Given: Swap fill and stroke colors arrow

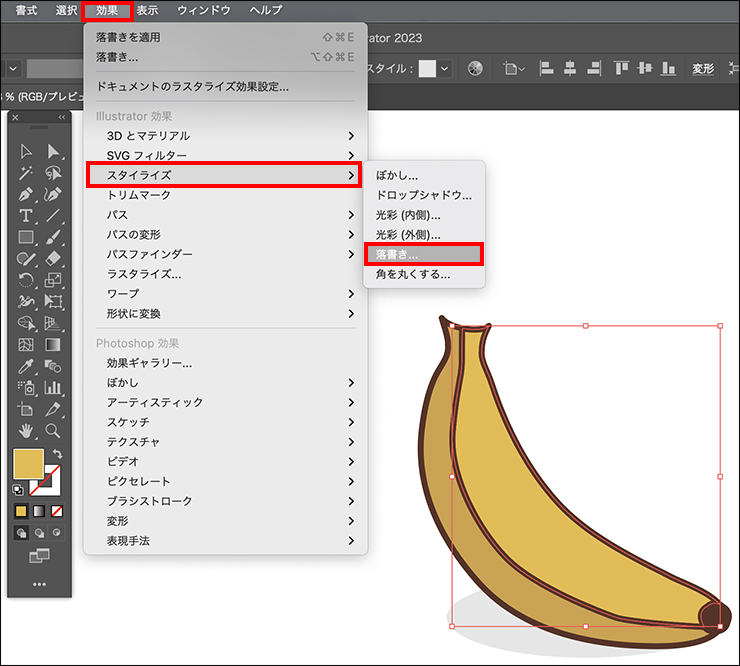Looking at the screenshot, I should point(57,454).
